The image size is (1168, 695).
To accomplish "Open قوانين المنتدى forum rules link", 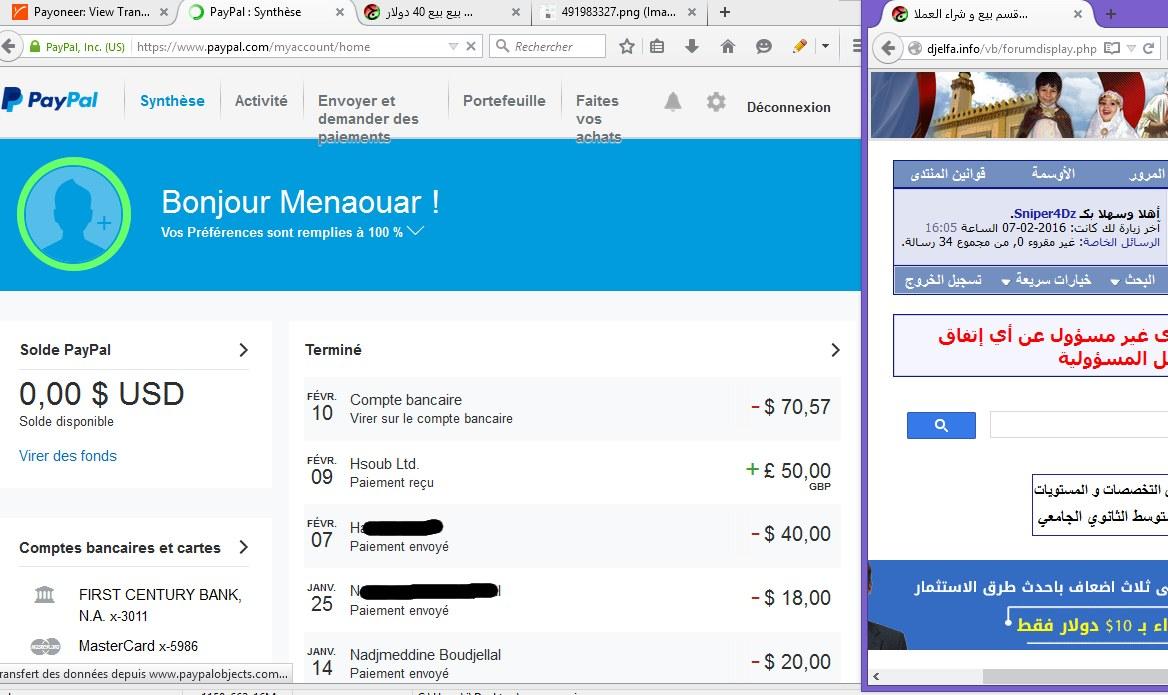I will coord(948,174).
